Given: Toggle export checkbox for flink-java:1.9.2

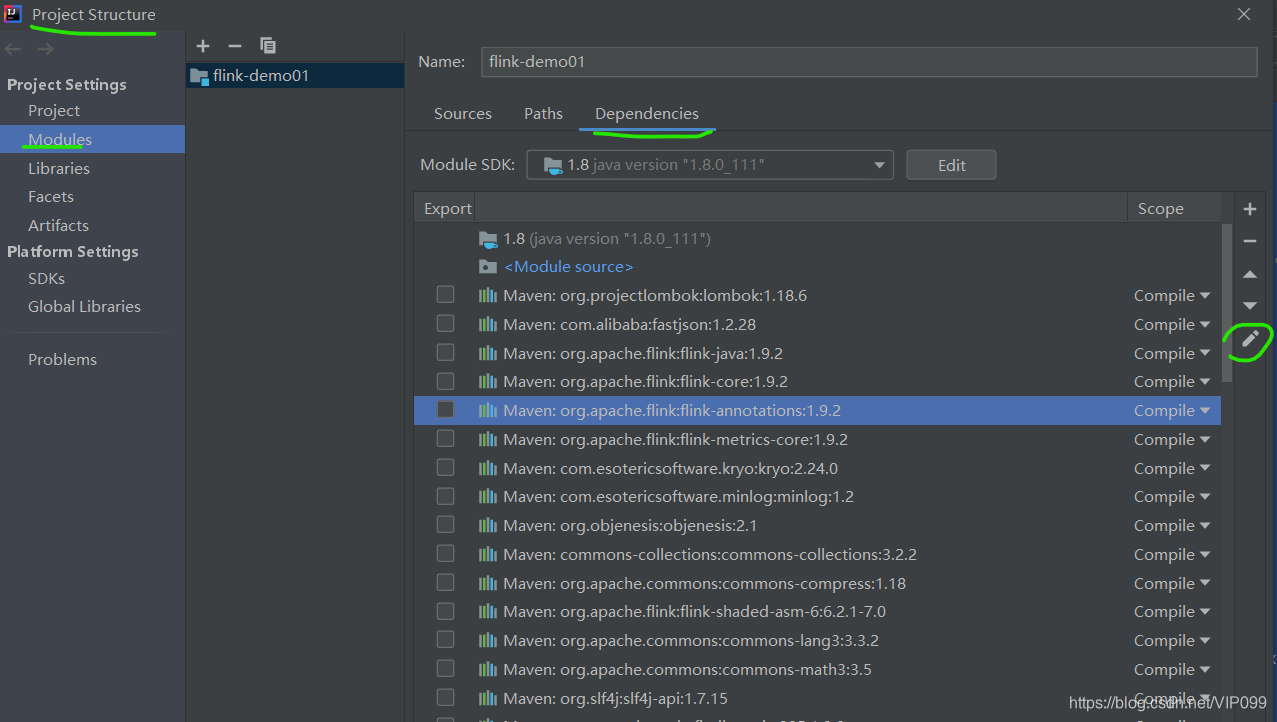Looking at the screenshot, I should [445, 352].
